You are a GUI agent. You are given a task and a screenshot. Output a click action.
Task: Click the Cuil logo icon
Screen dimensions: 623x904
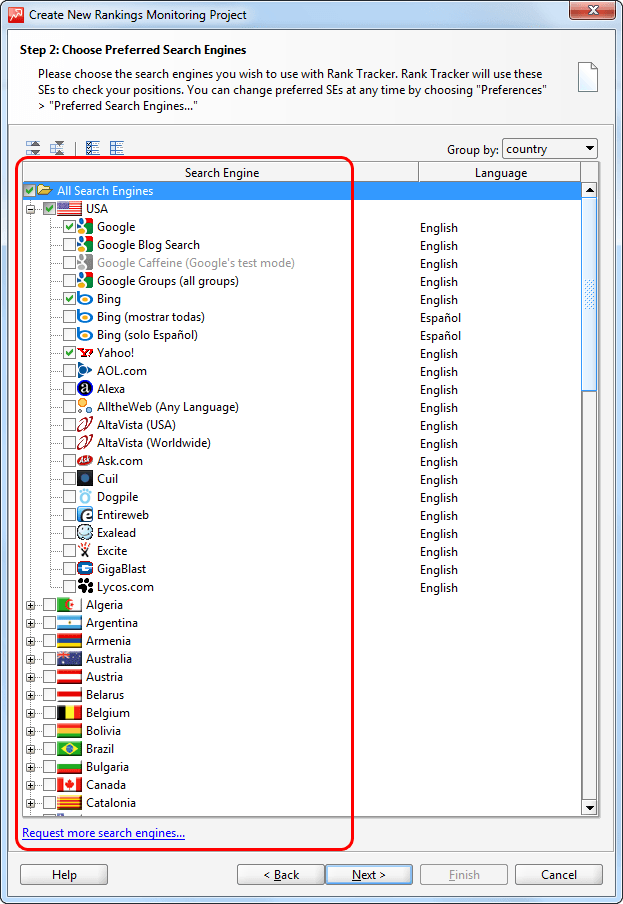85,479
